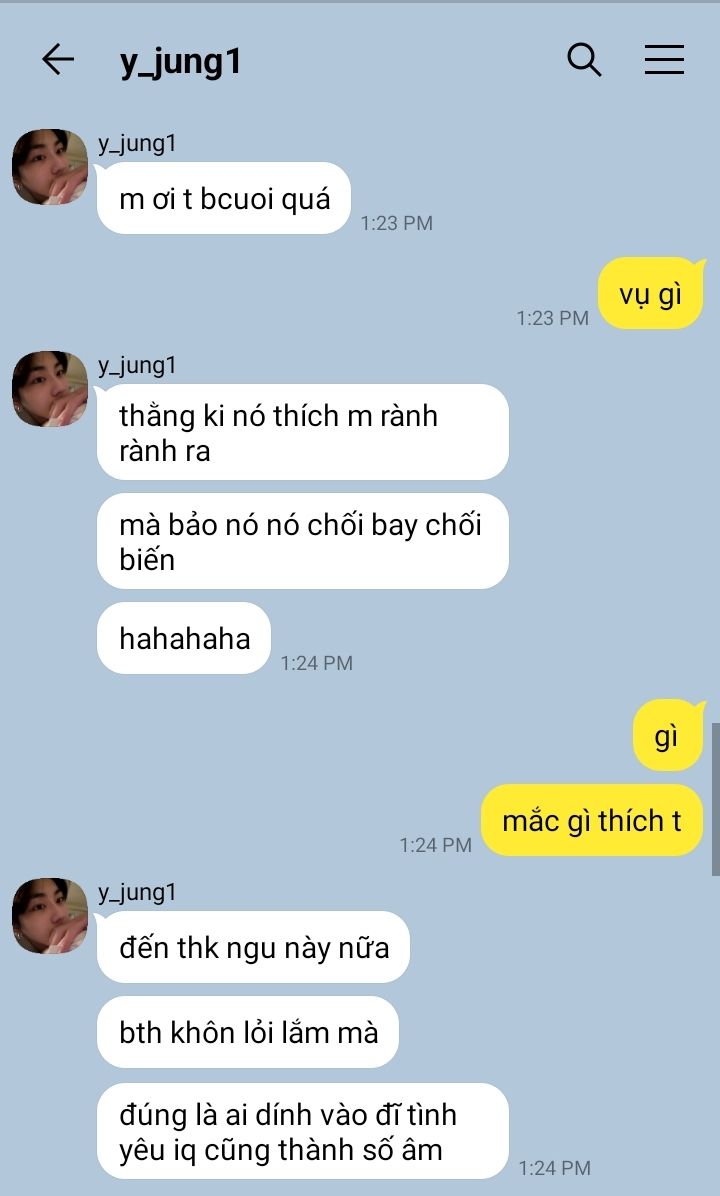
Task: Tap the sender name y_jung1 above the first message
Action: pos(137,143)
